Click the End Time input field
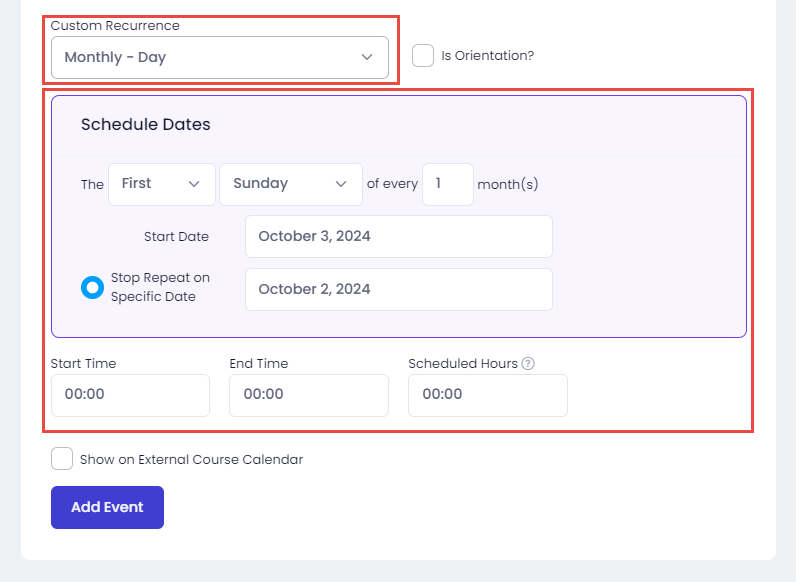 point(309,395)
